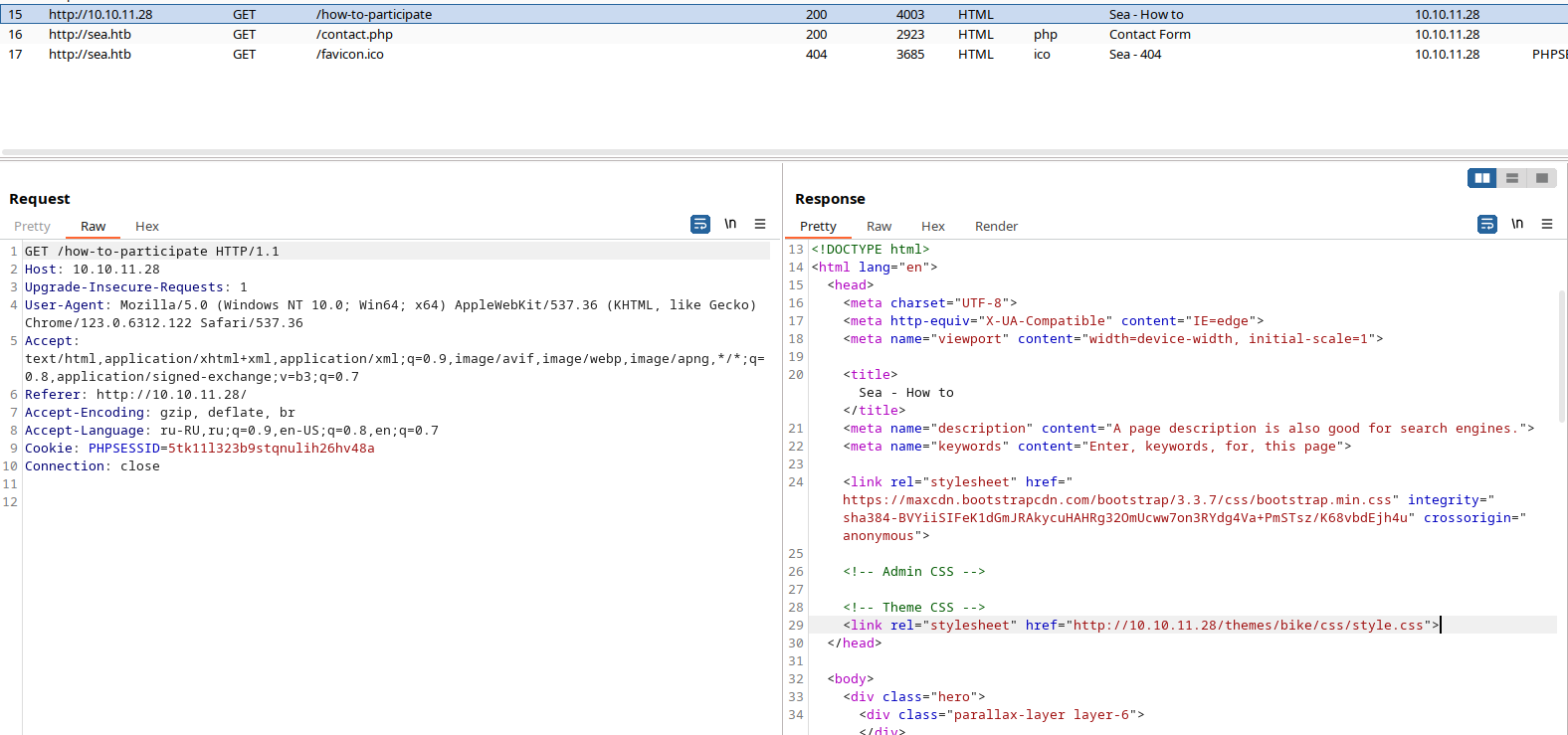The image size is (1568, 735).
Task: Click the DOCTYPE html line in response
Action: pos(871,250)
